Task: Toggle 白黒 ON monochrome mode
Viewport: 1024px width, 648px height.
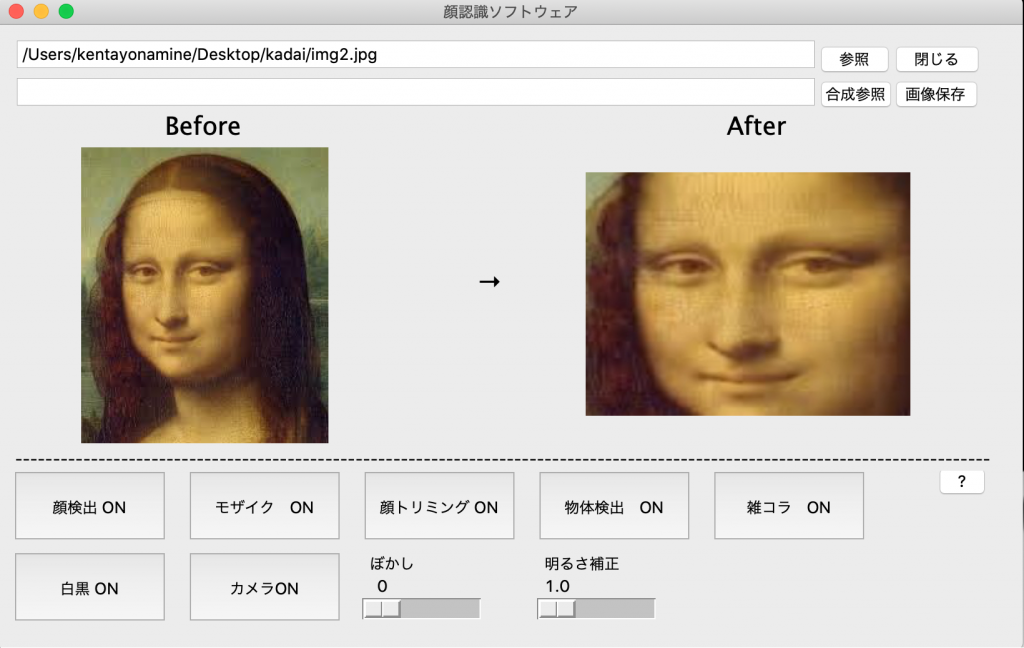Action: (x=89, y=587)
